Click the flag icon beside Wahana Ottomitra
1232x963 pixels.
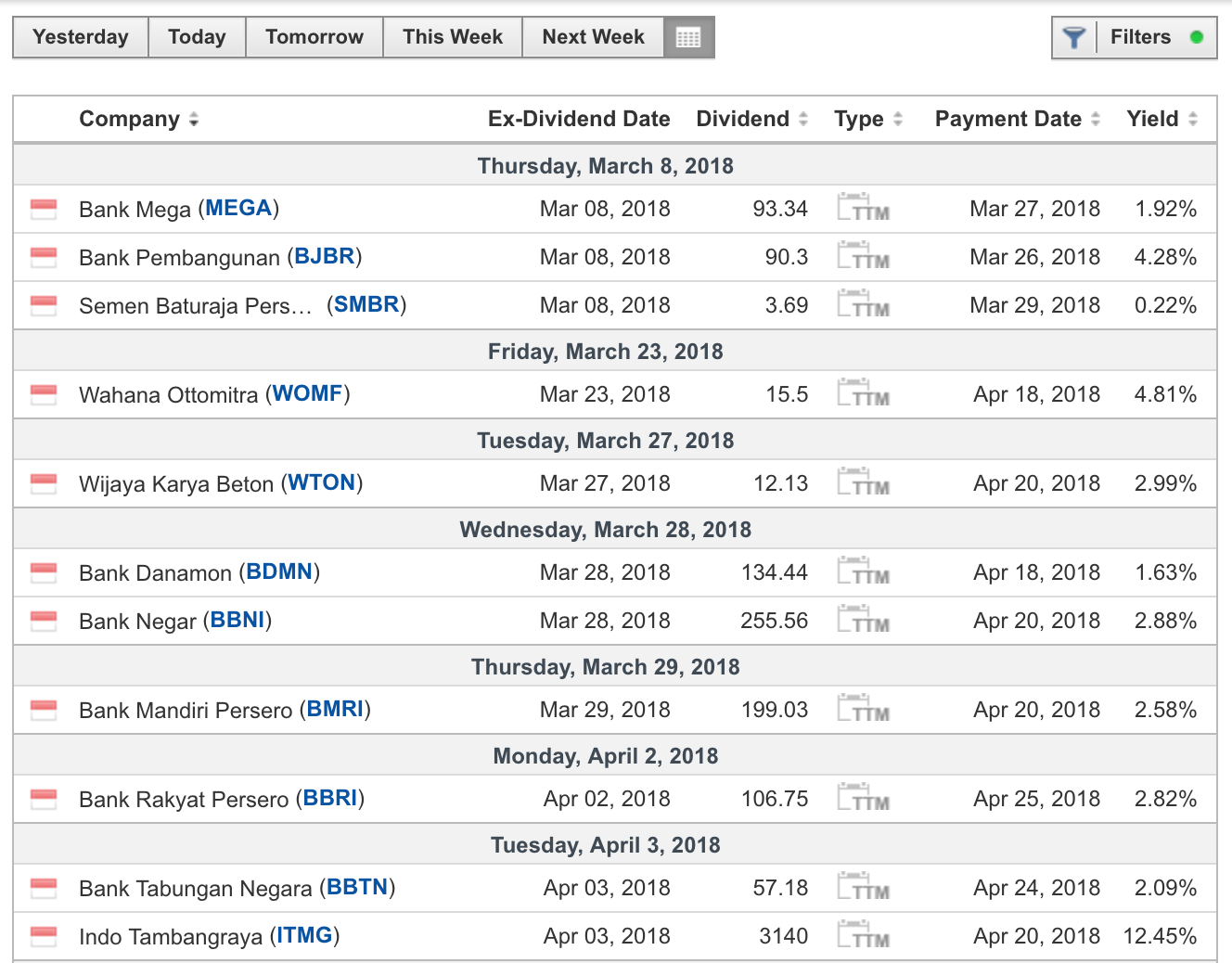[44, 394]
